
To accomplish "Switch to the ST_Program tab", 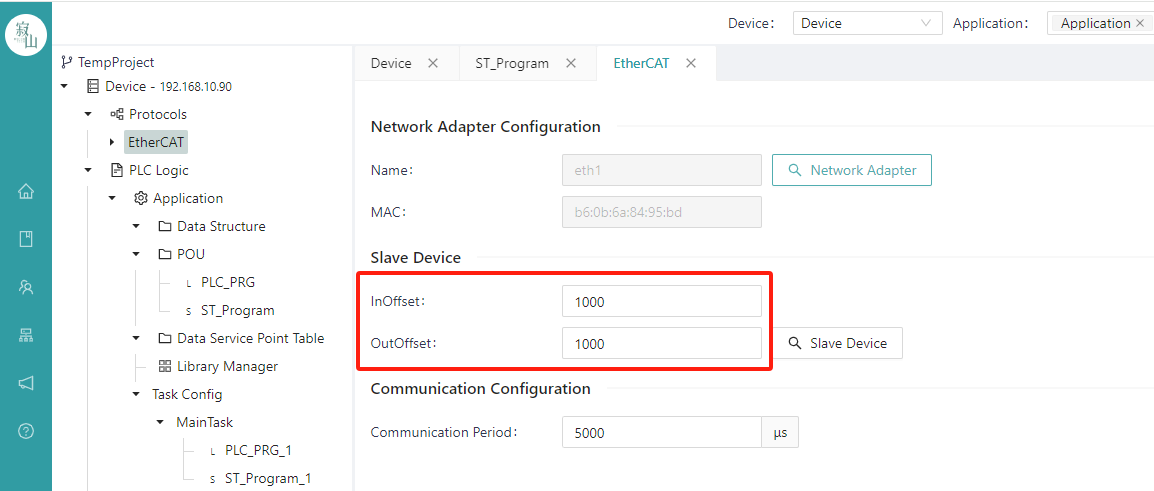I will 512,63.
